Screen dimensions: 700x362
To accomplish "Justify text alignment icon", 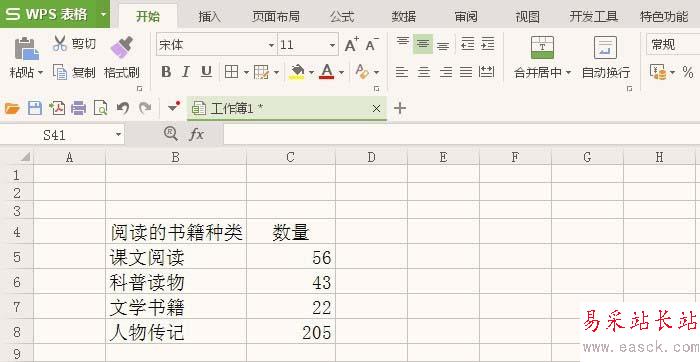I will (466, 71).
